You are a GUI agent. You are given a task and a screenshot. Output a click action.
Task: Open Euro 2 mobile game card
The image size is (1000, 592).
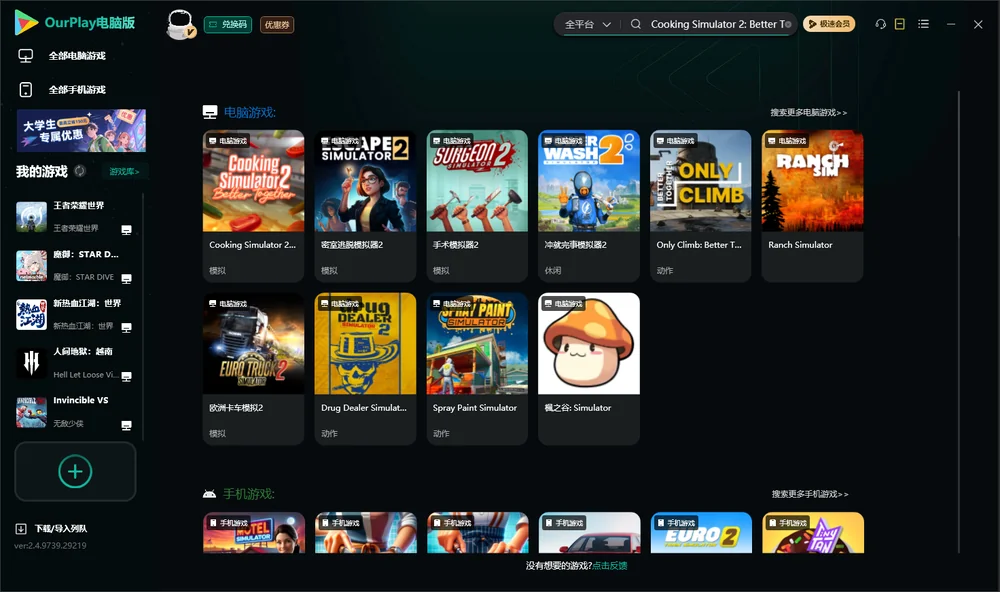pyautogui.click(x=702, y=533)
